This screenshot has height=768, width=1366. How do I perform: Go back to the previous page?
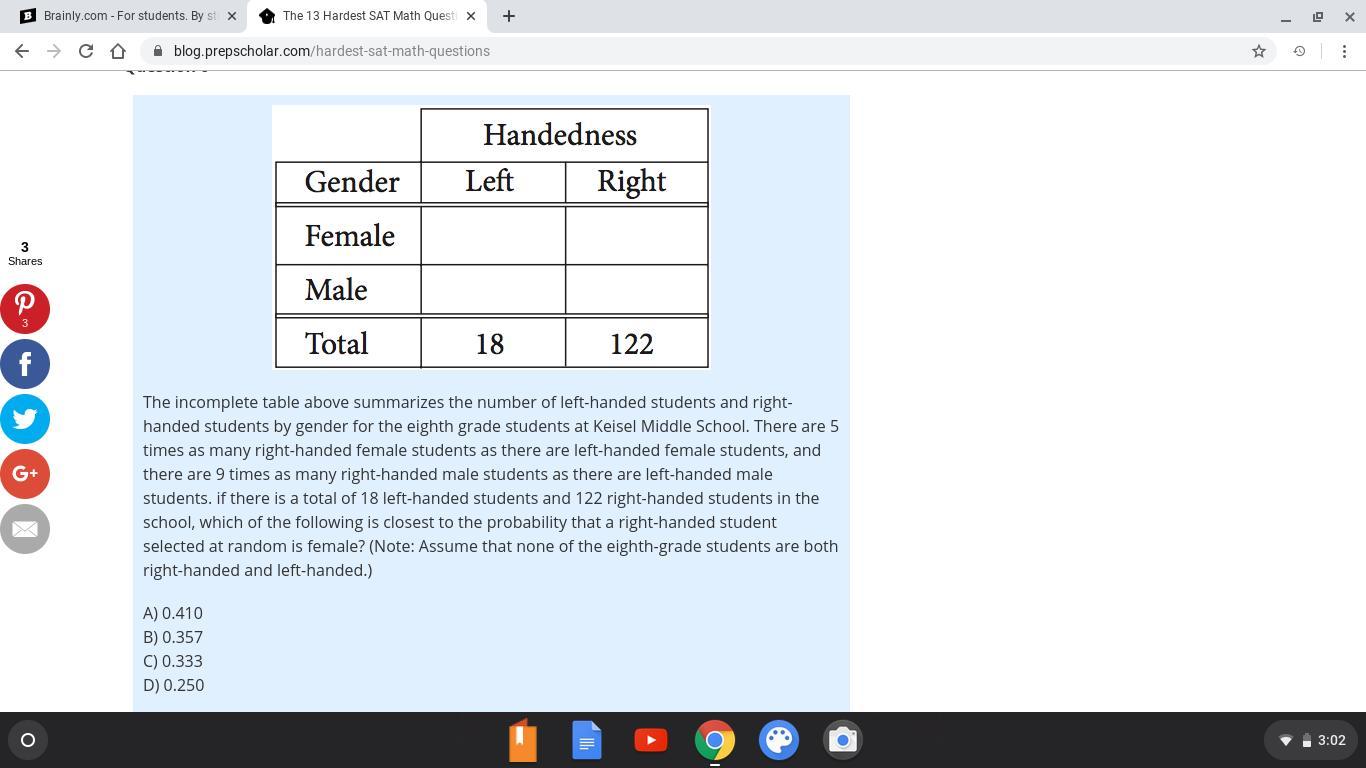click(x=22, y=51)
